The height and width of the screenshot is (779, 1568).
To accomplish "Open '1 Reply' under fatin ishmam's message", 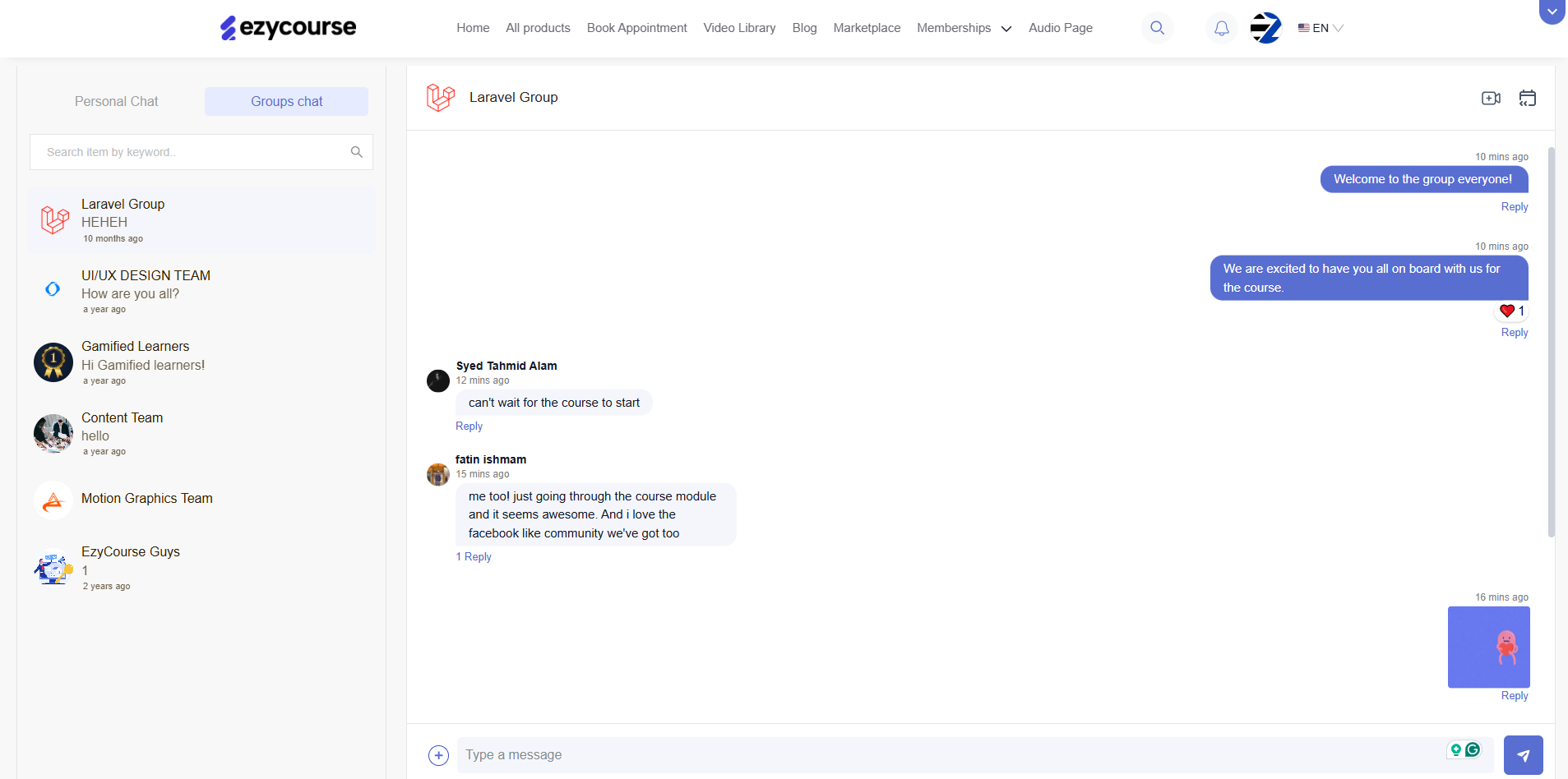I will pyautogui.click(x=474, y=557).
